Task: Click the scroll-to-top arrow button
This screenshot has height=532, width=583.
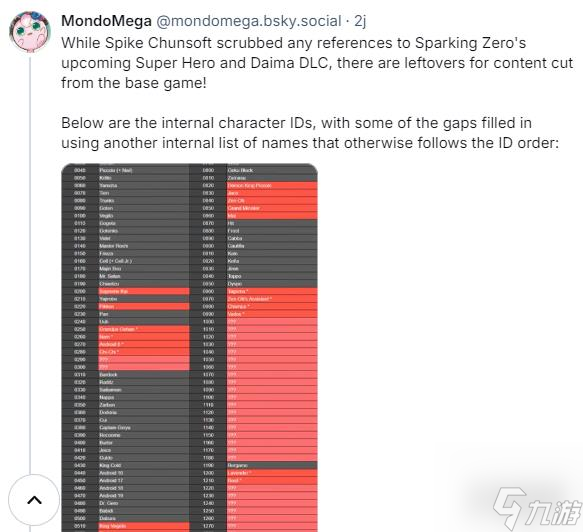Action: (x=34, y=500)
